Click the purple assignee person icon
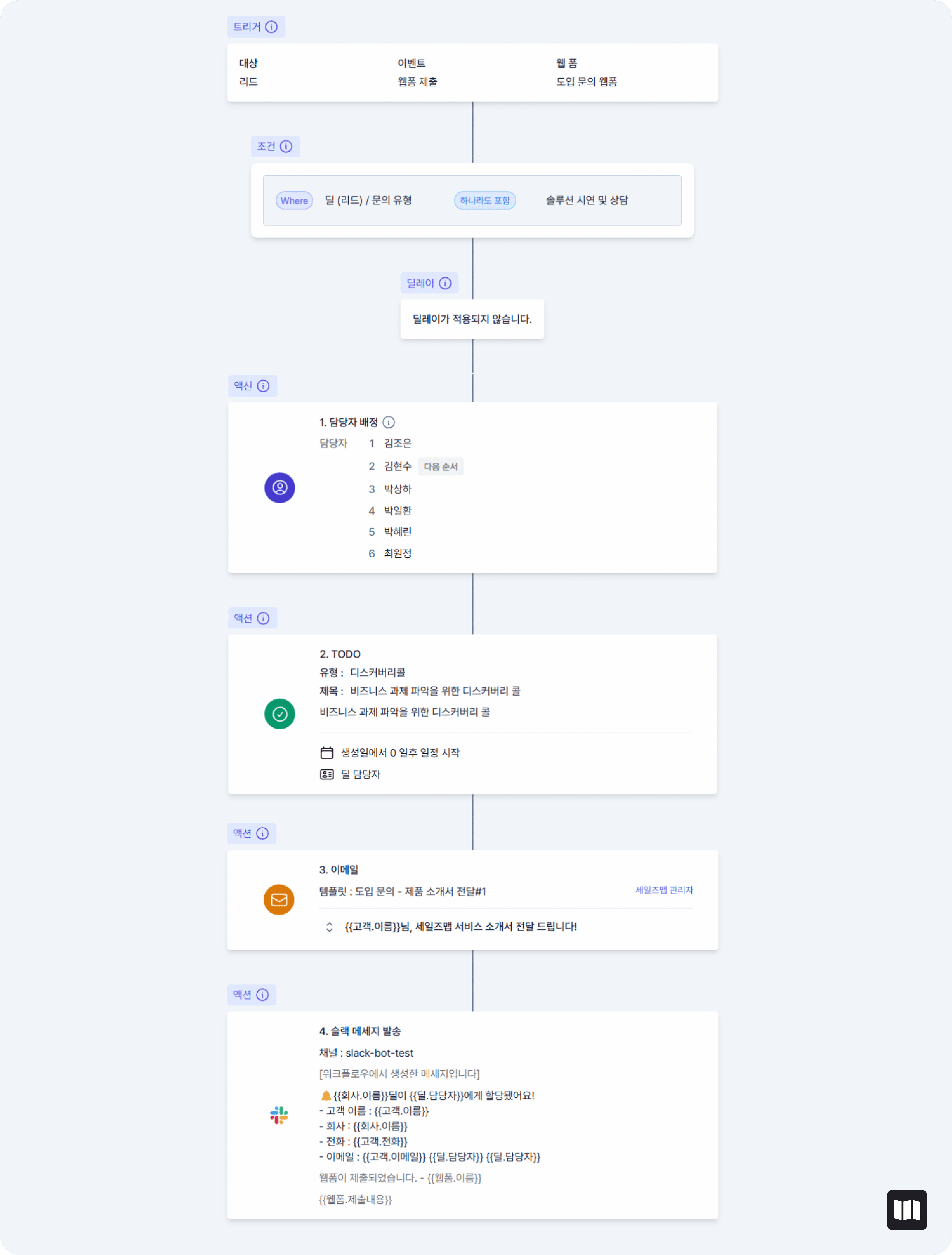 (280, 487)
